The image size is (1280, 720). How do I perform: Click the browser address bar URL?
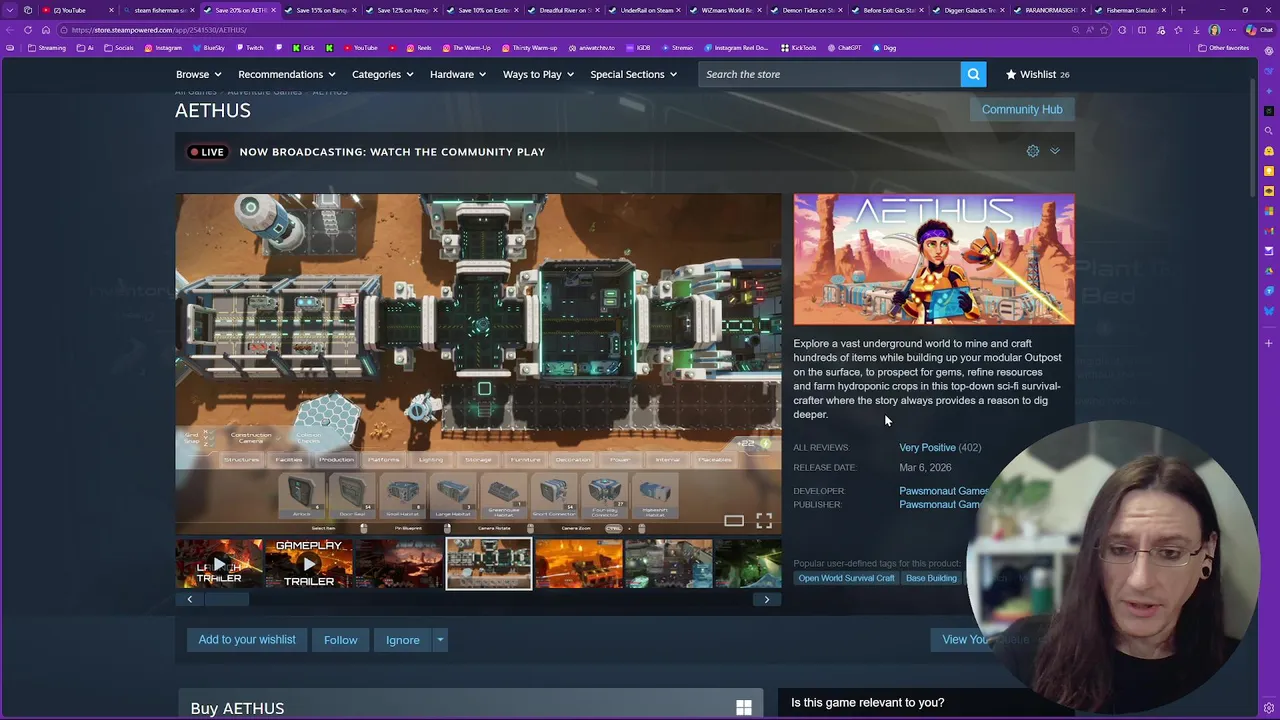click(159, 30)
